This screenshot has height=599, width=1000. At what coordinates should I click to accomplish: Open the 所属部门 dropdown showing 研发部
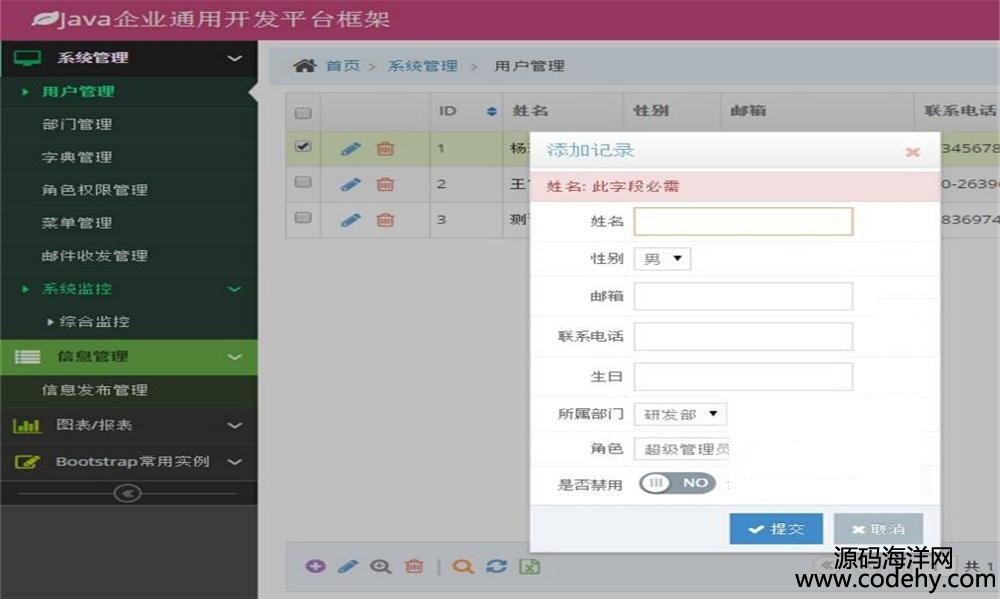680,414
